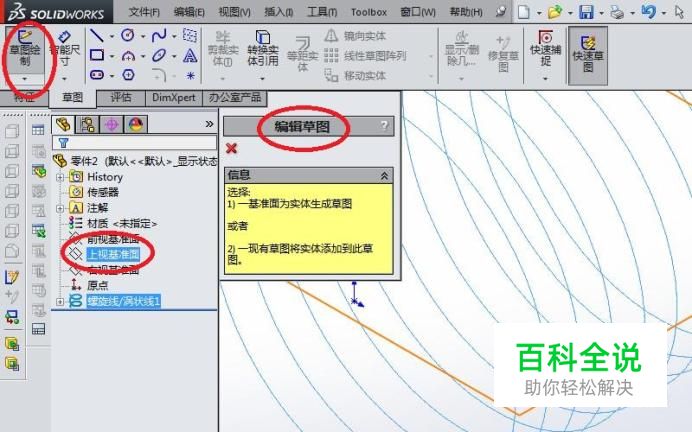Open Line tool dropdown arrow

click(112, 36)
